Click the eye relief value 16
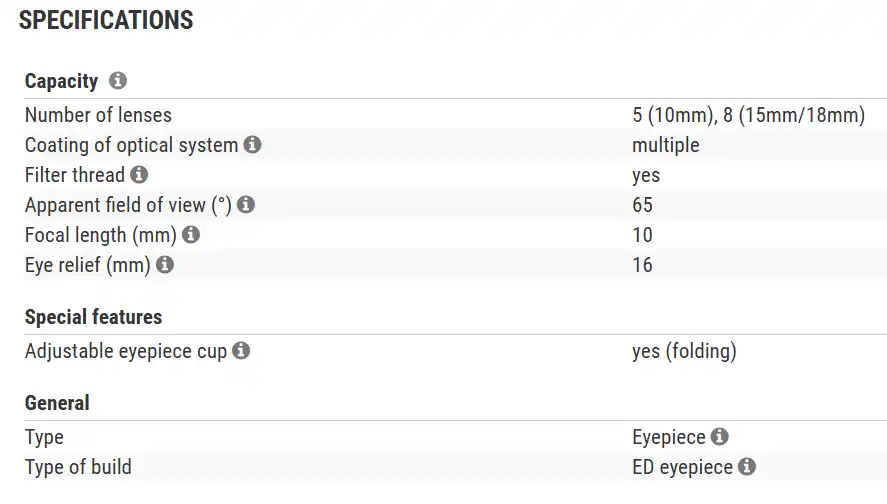Viewport: 887px width, 504px height. [642, 265]
